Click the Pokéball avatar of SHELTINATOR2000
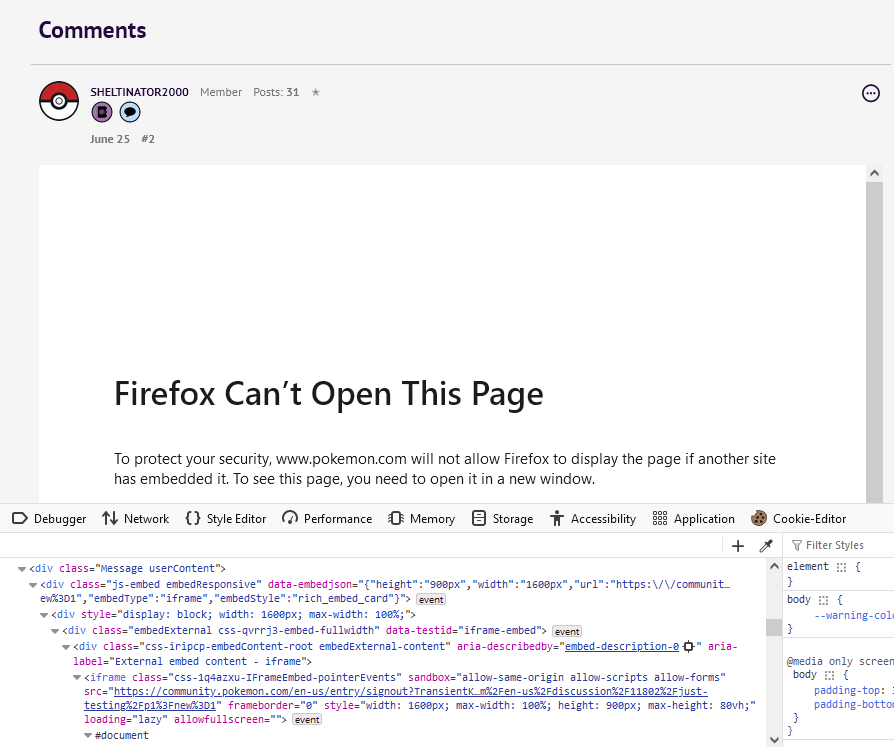 (x=59, y=101)
